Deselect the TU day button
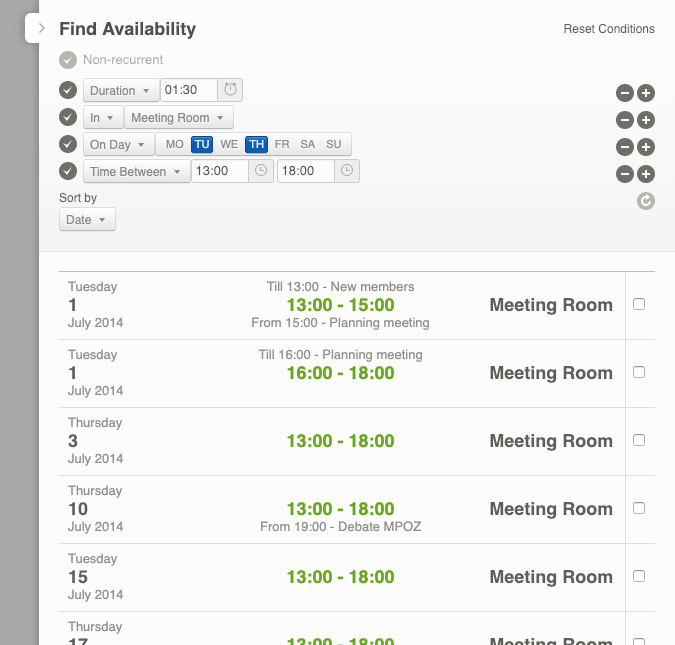The width and height of the screenshot is (675, 645). [202, 144]
